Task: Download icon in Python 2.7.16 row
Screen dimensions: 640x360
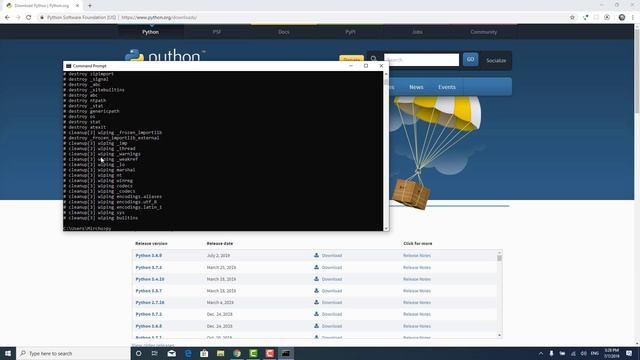Action: [x=316, y=302]
